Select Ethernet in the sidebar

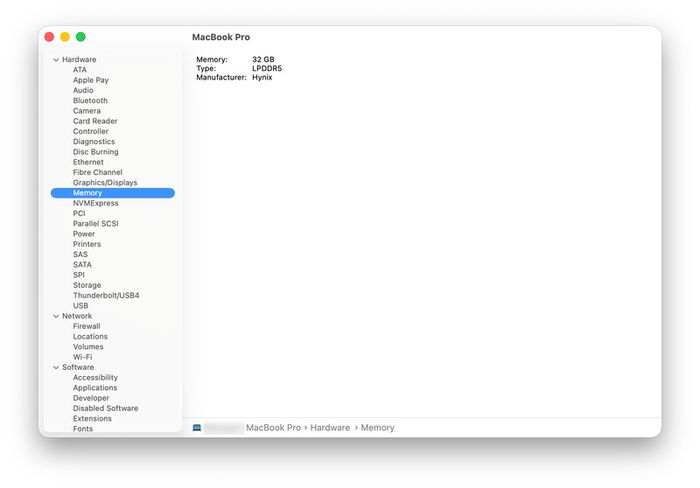coord(88,162)
